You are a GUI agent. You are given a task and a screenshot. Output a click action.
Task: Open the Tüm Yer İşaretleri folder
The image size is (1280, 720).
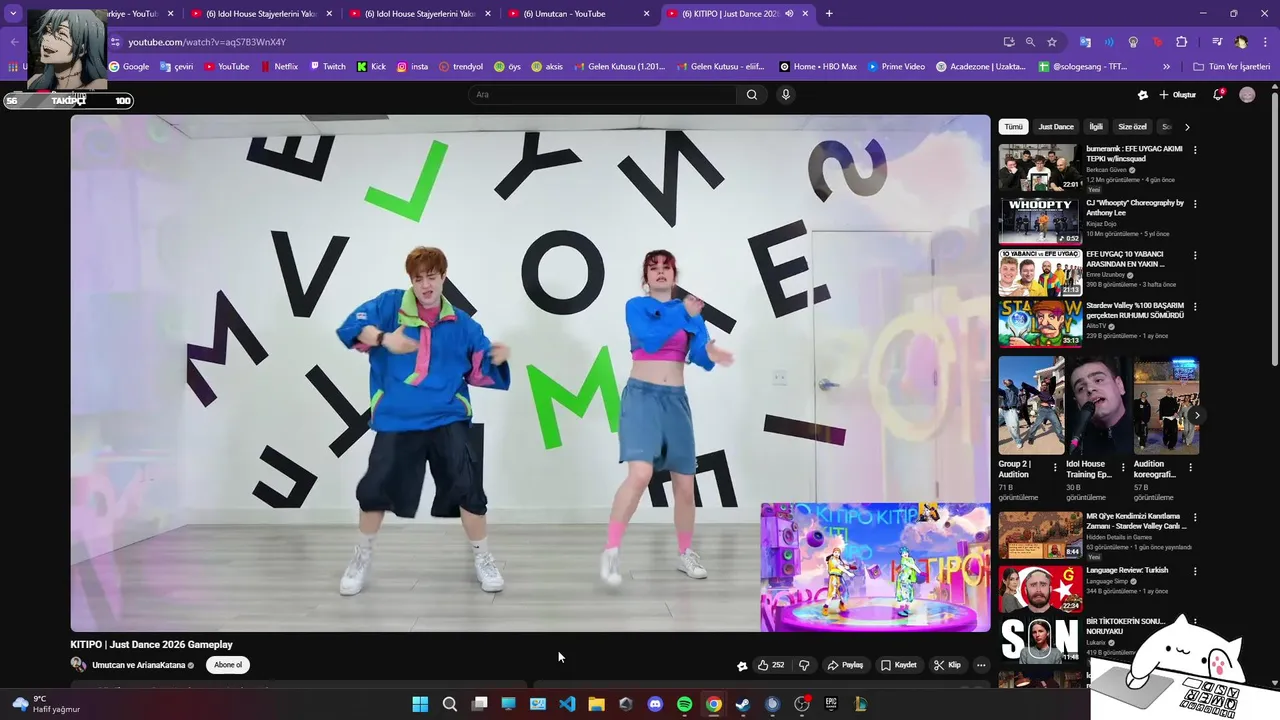tap(1231, 67)
